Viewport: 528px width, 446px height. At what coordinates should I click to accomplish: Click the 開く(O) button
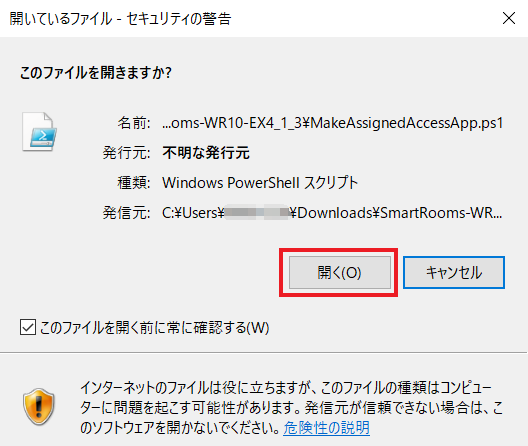(339, 273)
